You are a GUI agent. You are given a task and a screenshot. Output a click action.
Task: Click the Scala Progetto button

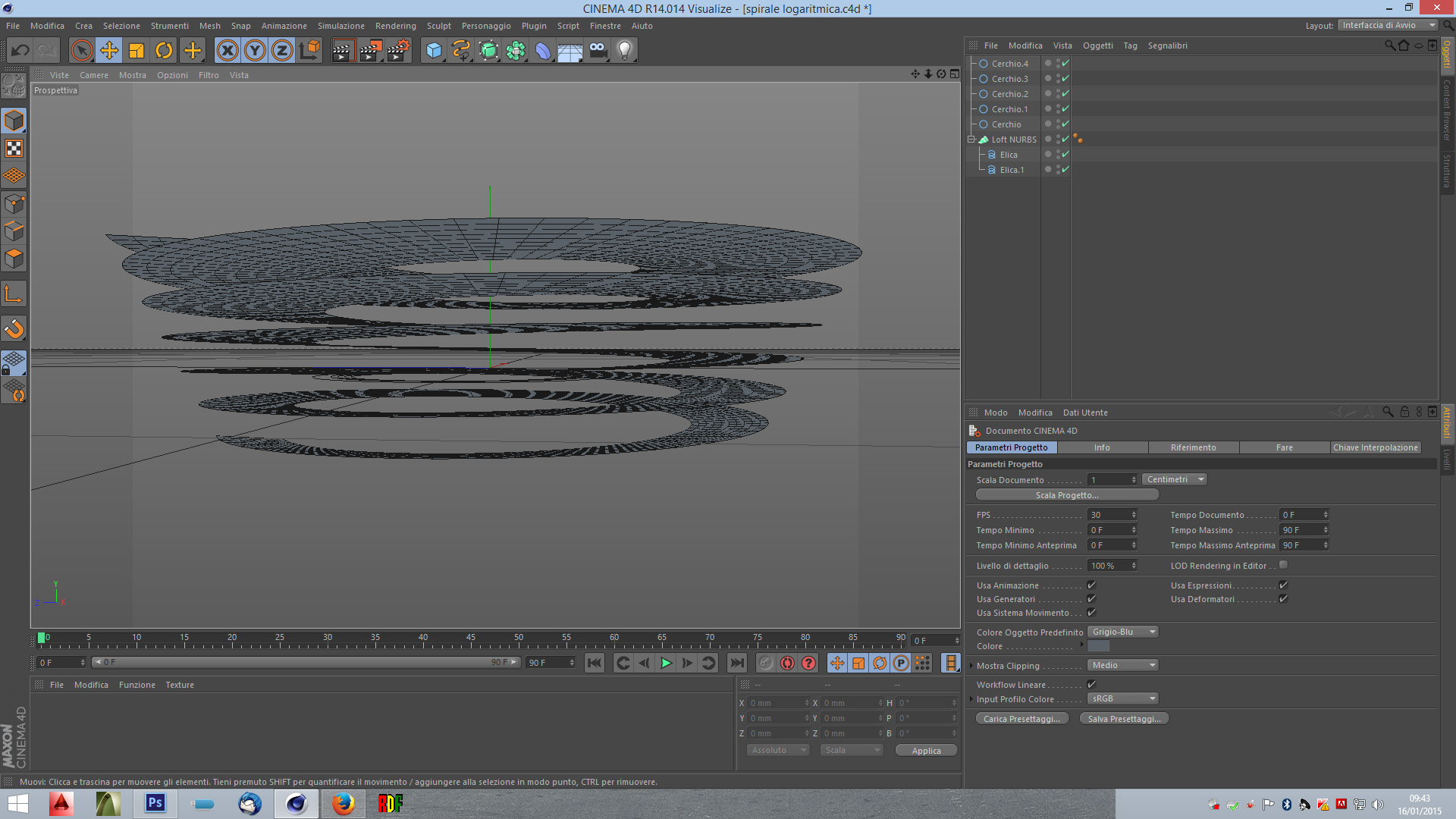(1067, 495)
